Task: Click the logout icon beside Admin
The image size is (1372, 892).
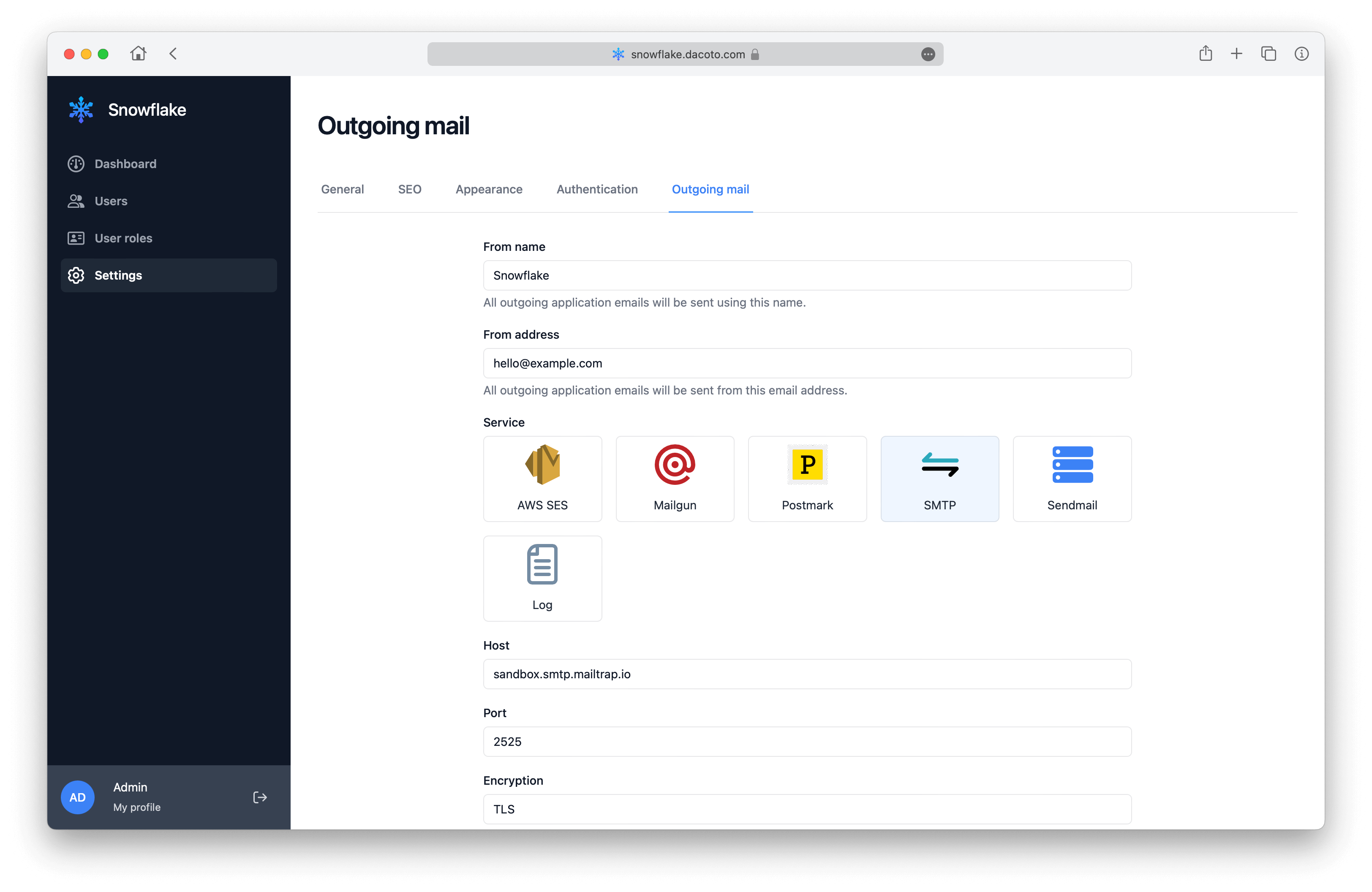Action: point(260,797)
